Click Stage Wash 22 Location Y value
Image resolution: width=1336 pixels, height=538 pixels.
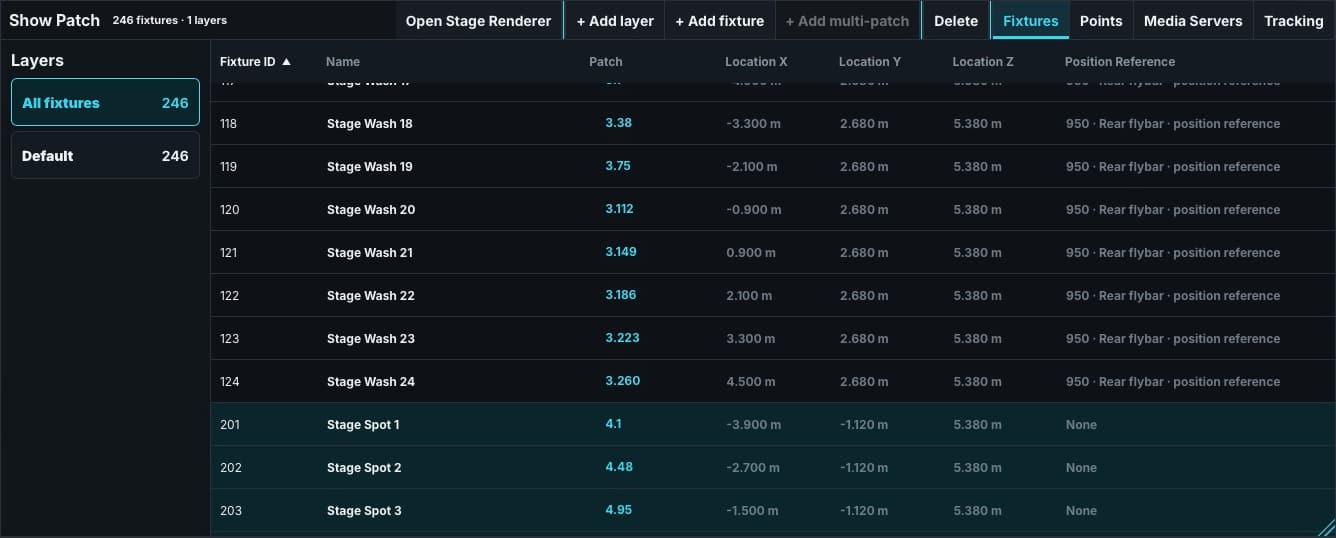tap(864, 296)
